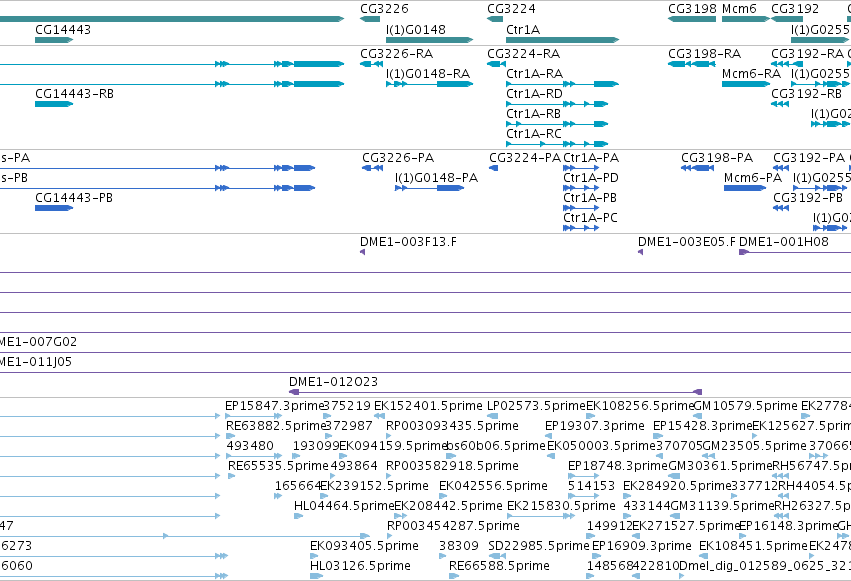The width and height of the screenshot is (851, 581).
Task: Click the CG3192 gene label
Action: click(795, 9)
